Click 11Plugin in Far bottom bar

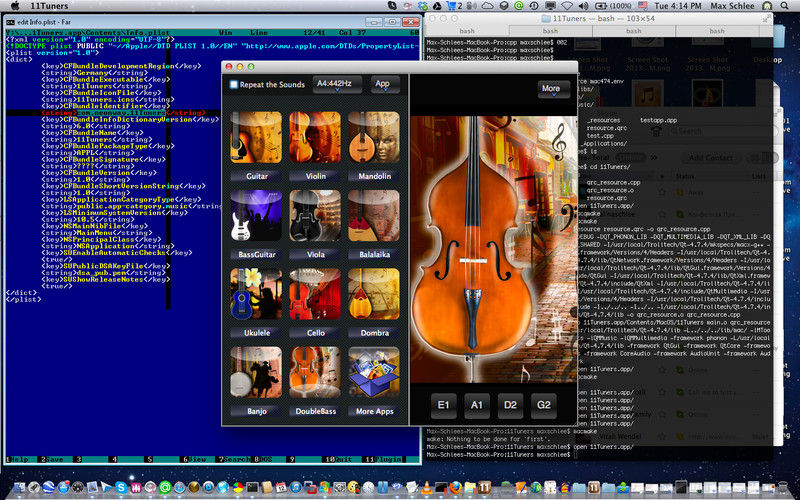[x=384, y=459]
